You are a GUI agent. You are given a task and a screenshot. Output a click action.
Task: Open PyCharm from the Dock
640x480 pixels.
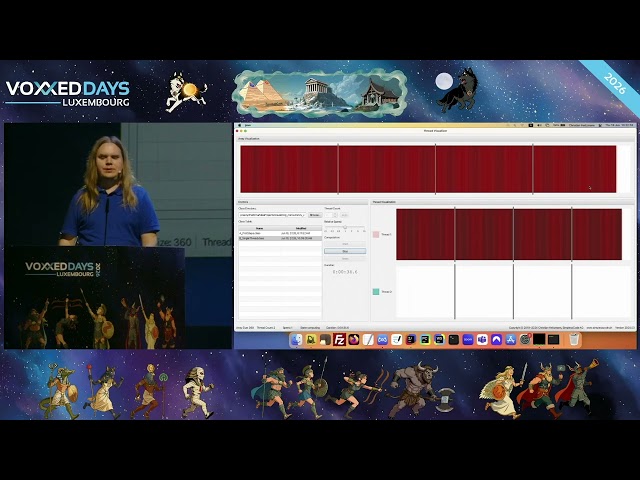(425, 340)
